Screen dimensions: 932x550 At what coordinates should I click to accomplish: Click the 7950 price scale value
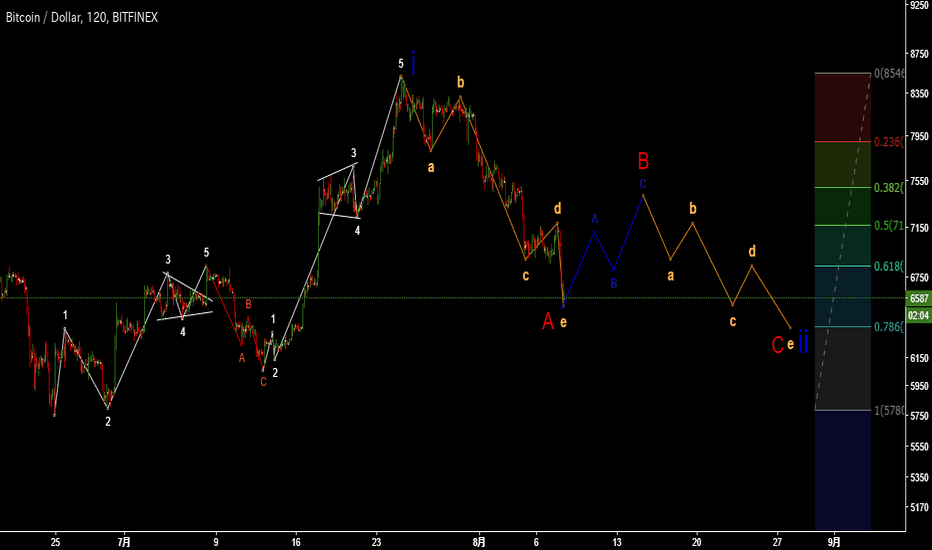919,137
